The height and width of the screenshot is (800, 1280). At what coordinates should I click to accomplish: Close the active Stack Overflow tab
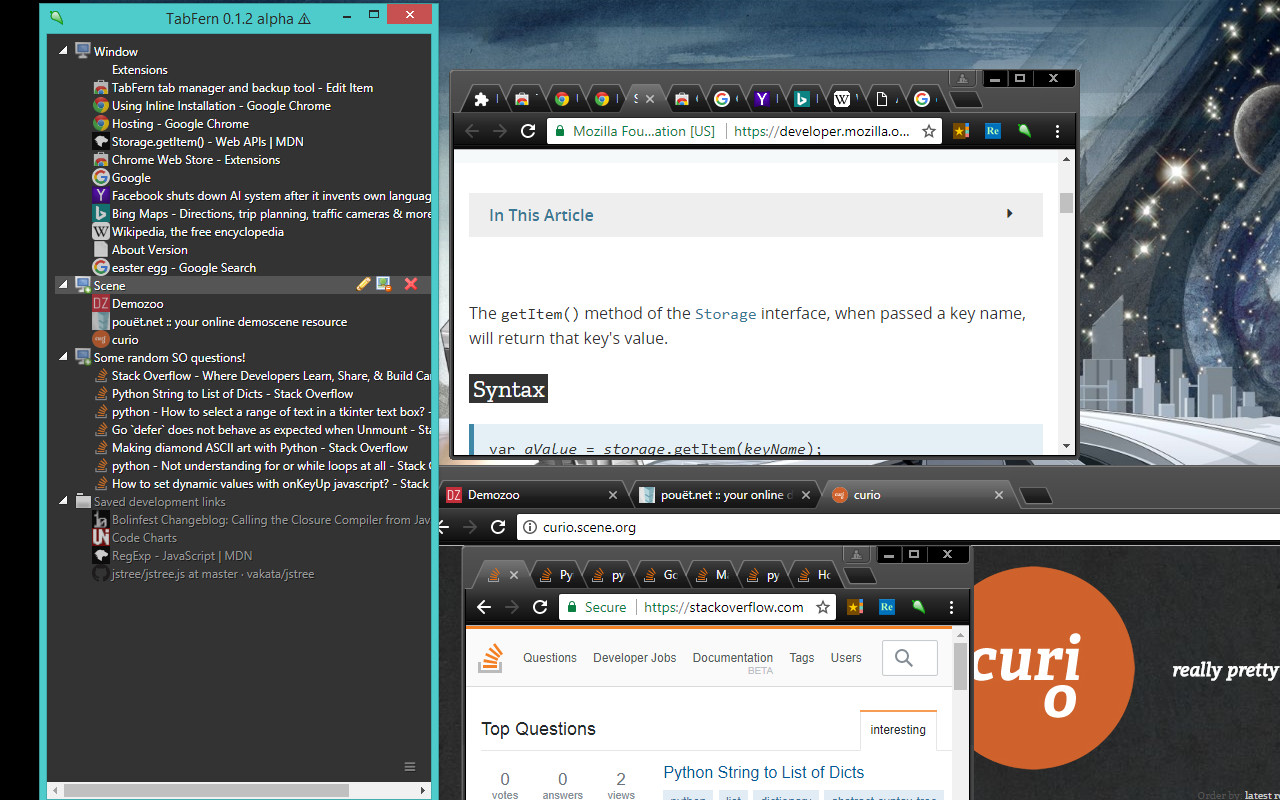(514, 575)
